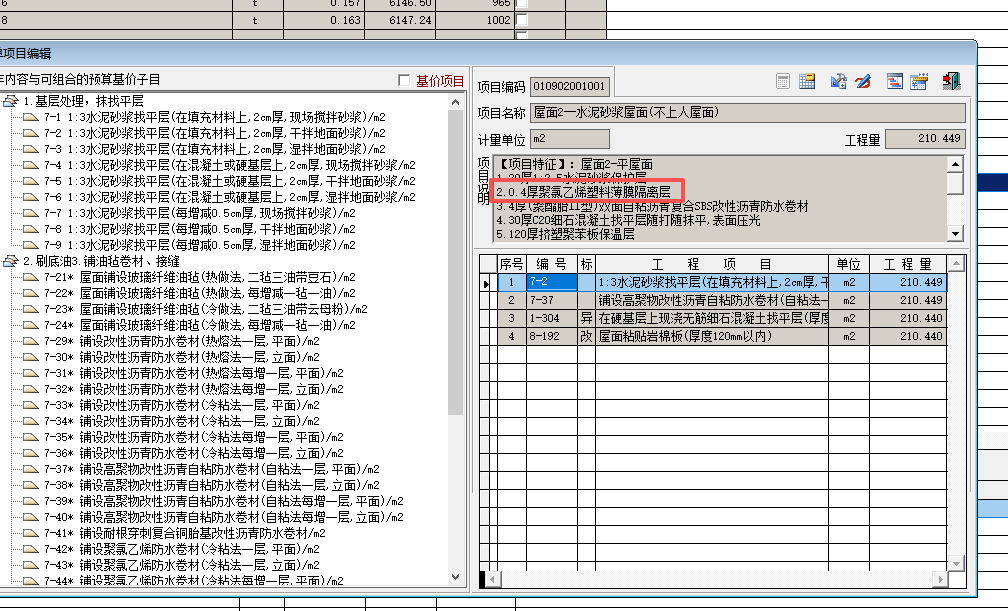Click description line 2.0.4厚聚氯乙烯塑料薄膜隔离层
This screenshot has height=611, width=1008.
(583, 192)
